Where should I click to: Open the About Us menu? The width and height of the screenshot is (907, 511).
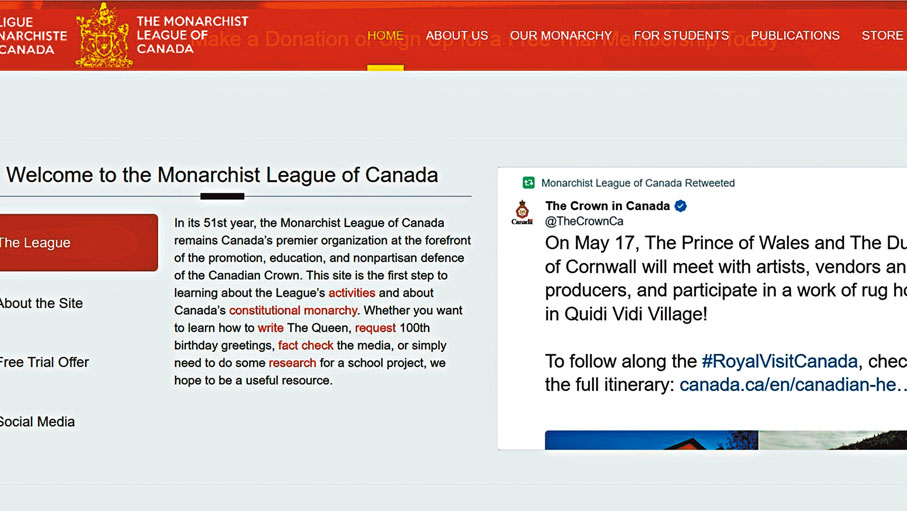click(457, 36)
